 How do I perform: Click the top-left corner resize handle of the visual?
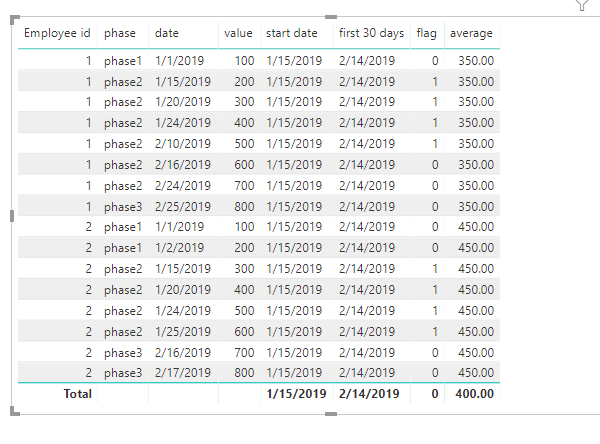coord(15,20)
